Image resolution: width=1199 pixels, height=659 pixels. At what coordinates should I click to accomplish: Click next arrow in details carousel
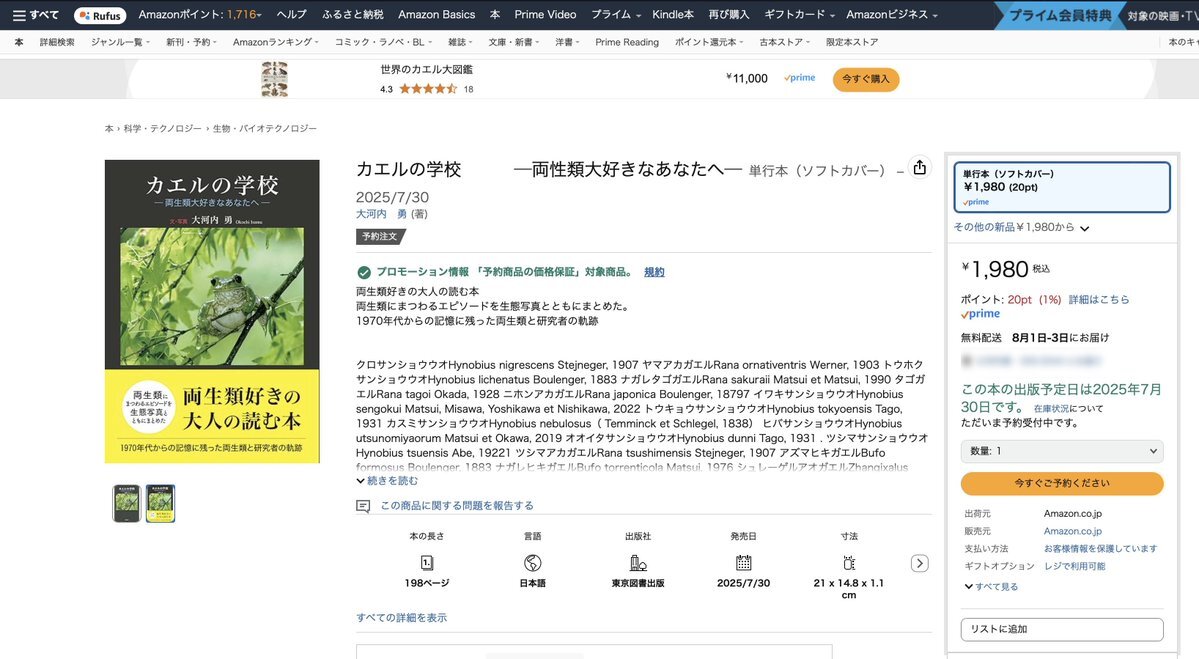click(x=920, y=563)
